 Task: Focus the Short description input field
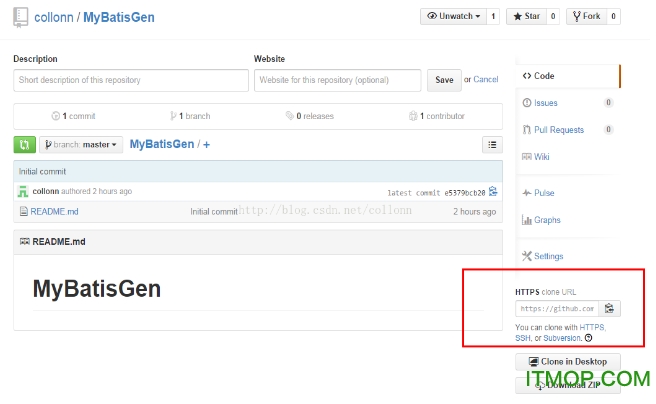pyautogui.click(x=131, y=80)
